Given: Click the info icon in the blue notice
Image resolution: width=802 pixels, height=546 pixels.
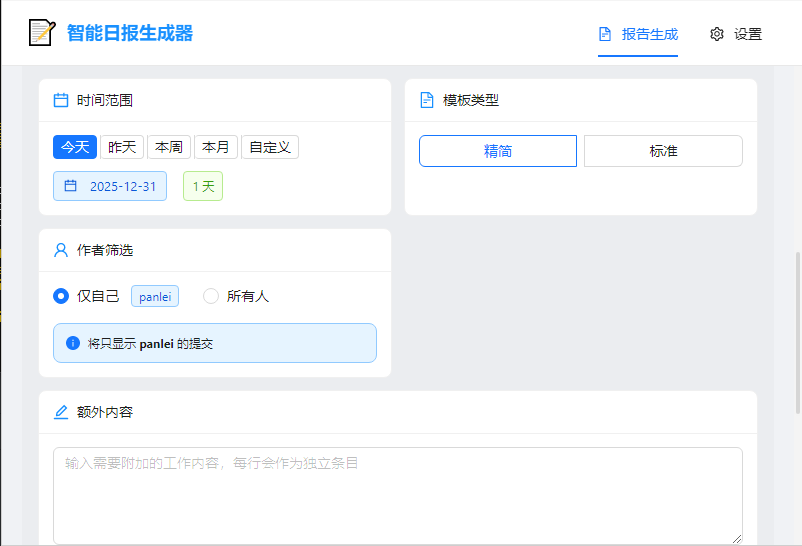Looking at the screenshot, I should 73,343.
